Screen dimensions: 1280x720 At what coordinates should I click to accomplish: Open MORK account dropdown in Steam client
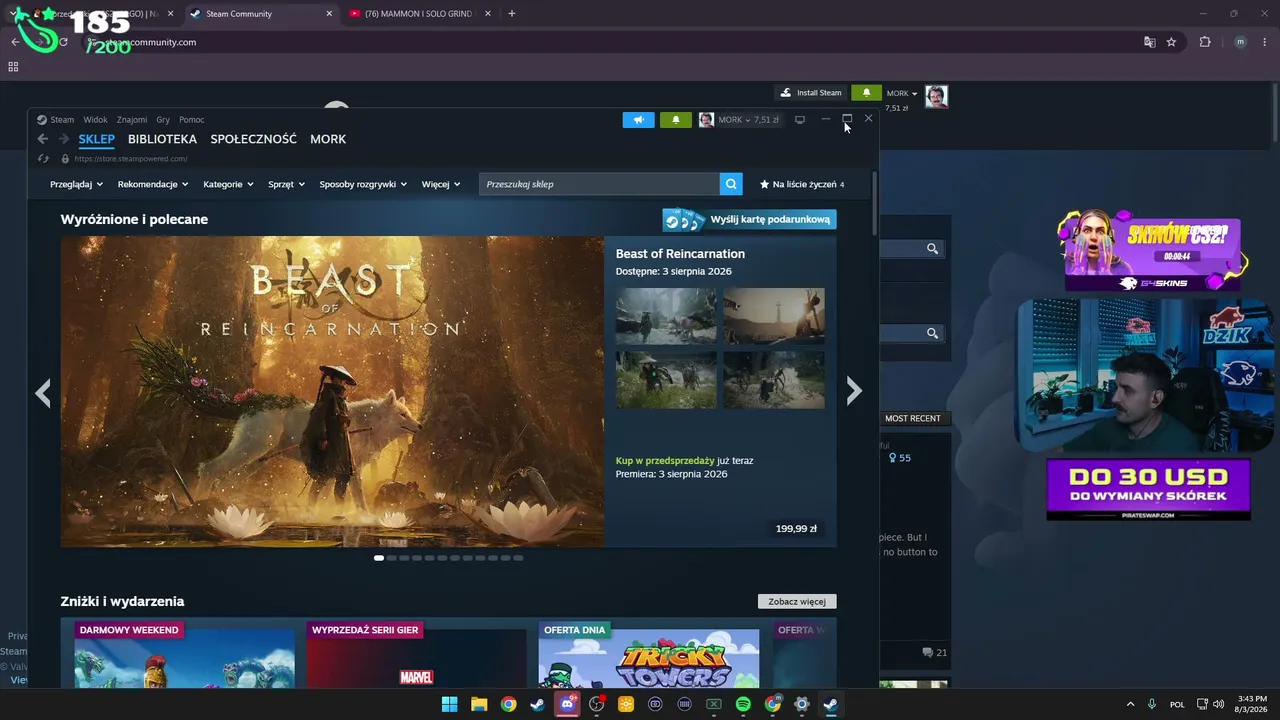pos(739,120)
